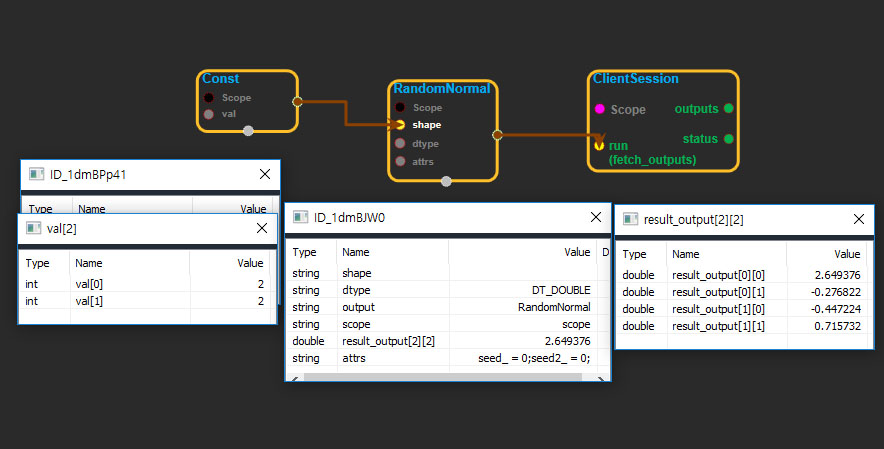The width and height of the screenshot is (884, 449).
Task: Click the Const node val port
Action: (x=208, y=114)
